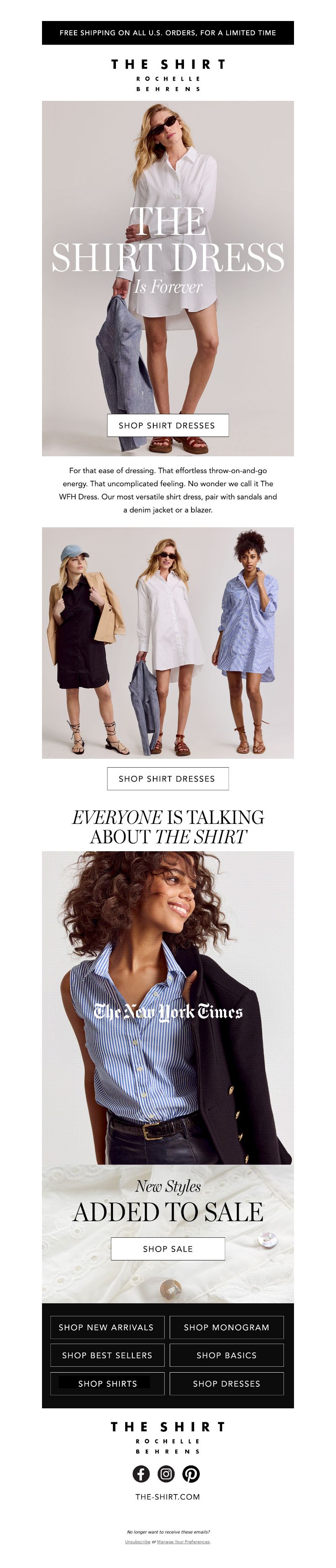Select Shop New Arrivals
The image size is (336, 1568).
tap(107, 1327)
